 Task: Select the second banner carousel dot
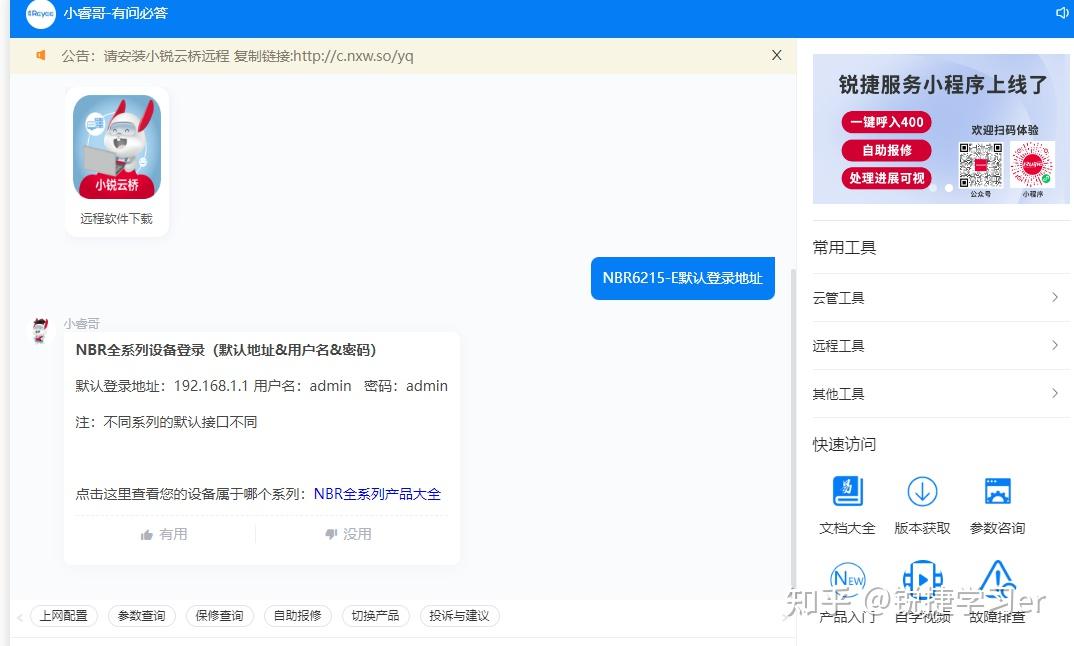(x=949, y=188)
